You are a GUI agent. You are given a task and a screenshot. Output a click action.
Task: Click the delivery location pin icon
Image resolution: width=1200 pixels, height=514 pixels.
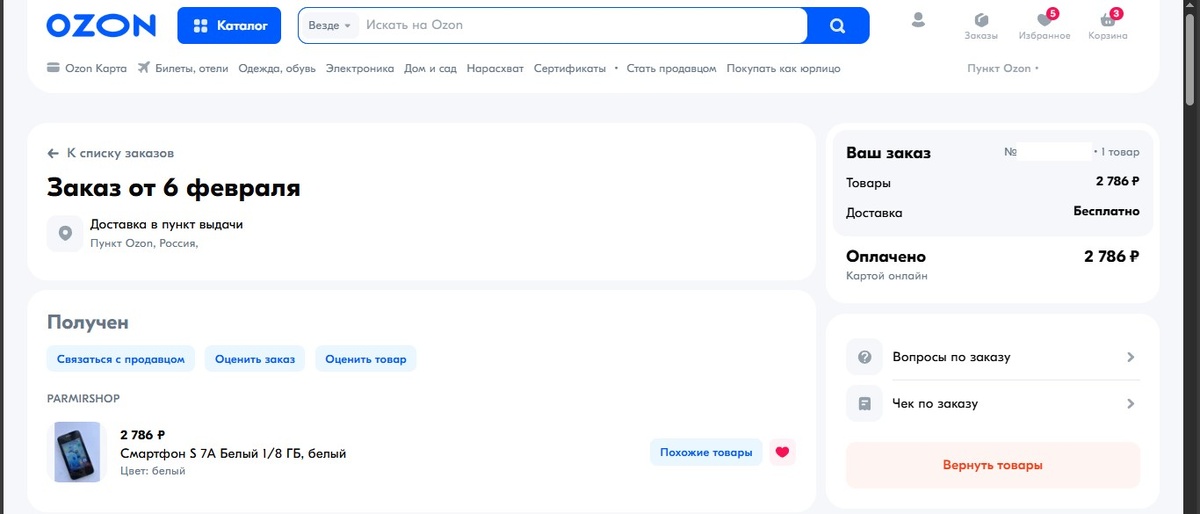(65, 233)
